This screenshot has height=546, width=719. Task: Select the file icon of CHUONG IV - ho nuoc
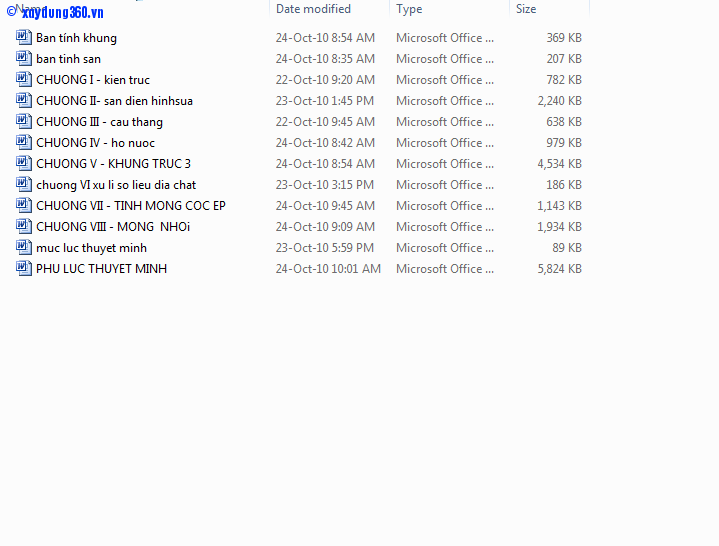(24, 143)
